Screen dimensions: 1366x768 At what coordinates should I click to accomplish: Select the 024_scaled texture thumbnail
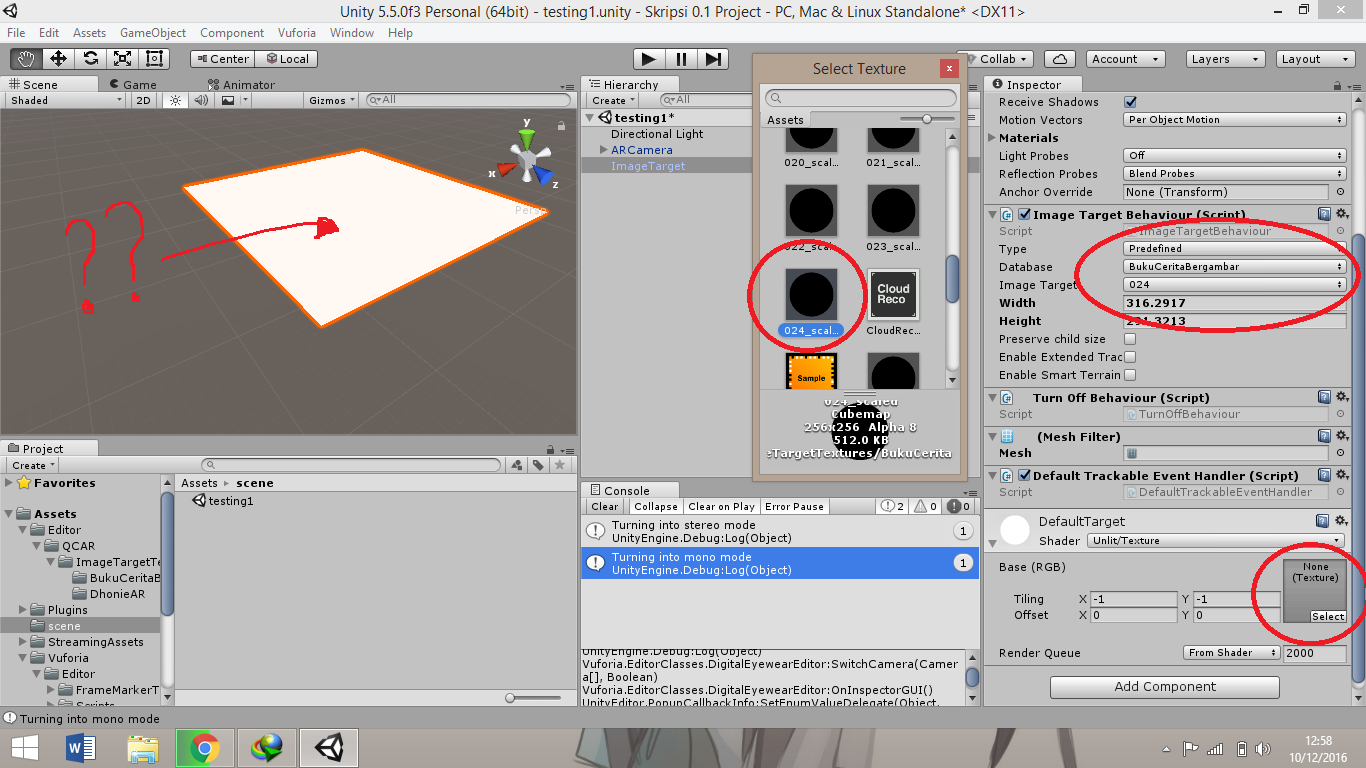[x=810, y=295]
